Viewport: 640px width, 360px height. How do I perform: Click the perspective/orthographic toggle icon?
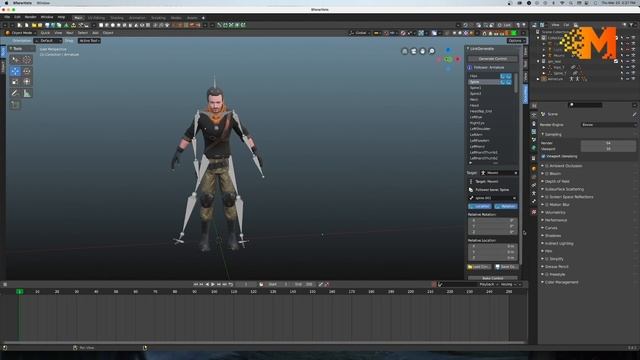click(x=405, y=51)
